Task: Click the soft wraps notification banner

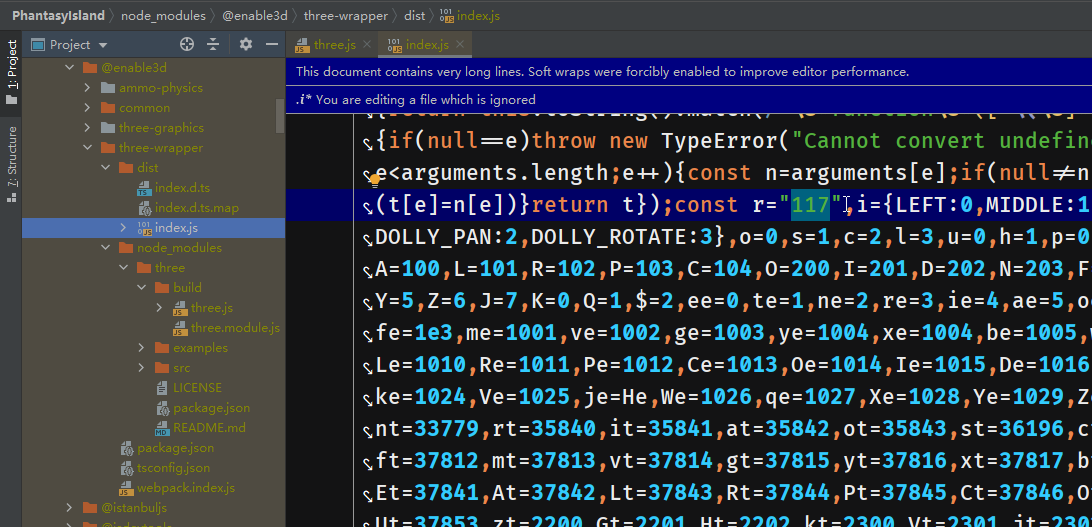Action: 689,72
